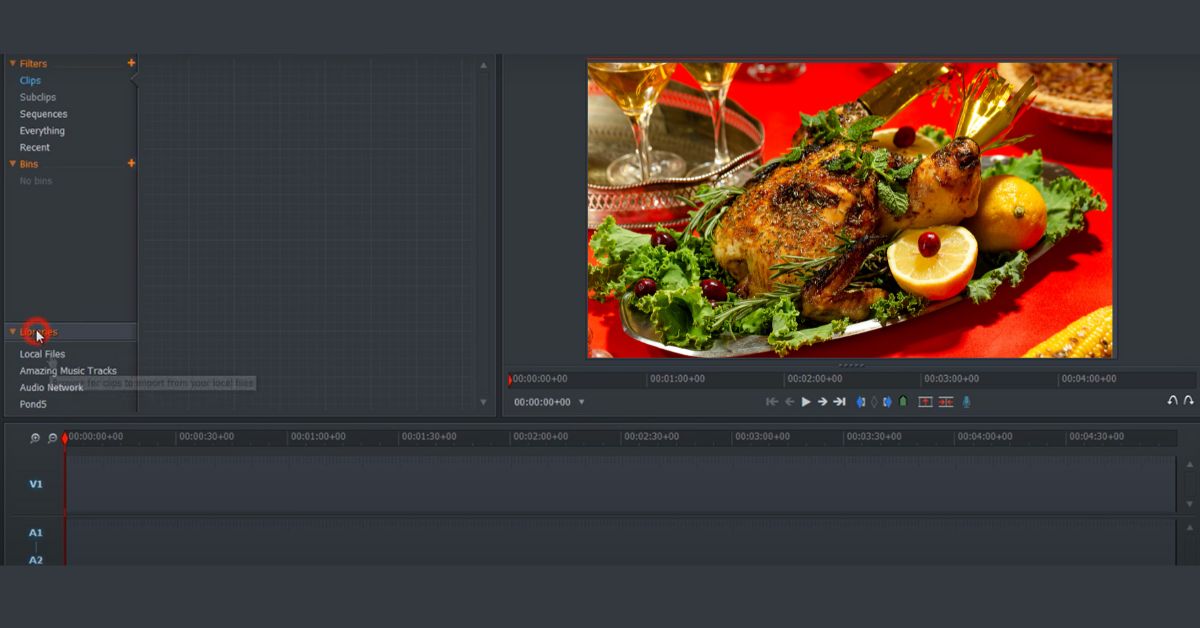This screenshot has width=1200, height=628.
Task: Click the green full-screen preview icon
Action: coord(904,401)
